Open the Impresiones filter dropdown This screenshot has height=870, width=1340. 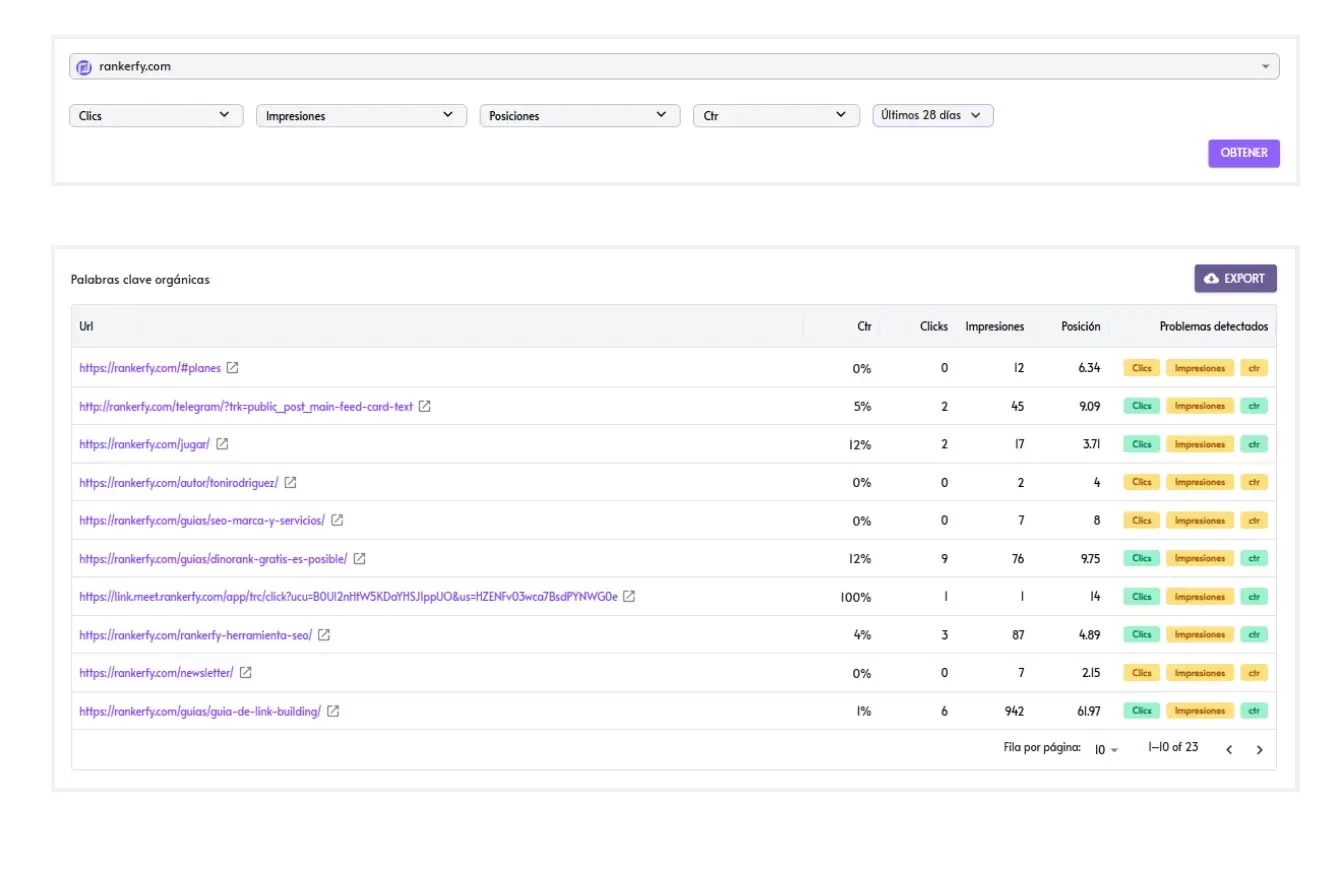click(x=362, y=116)
